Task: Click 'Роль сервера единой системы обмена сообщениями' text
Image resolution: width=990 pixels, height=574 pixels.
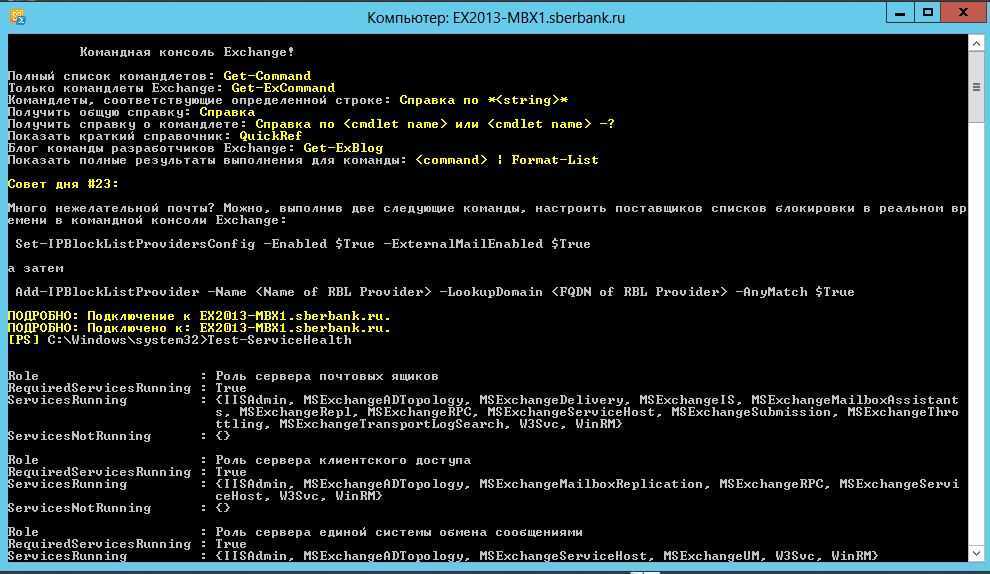Action: [399, 532]
